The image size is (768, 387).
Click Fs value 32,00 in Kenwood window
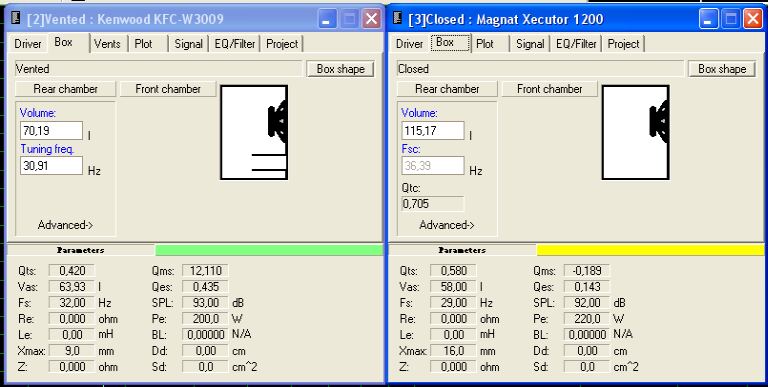point(72,303)
